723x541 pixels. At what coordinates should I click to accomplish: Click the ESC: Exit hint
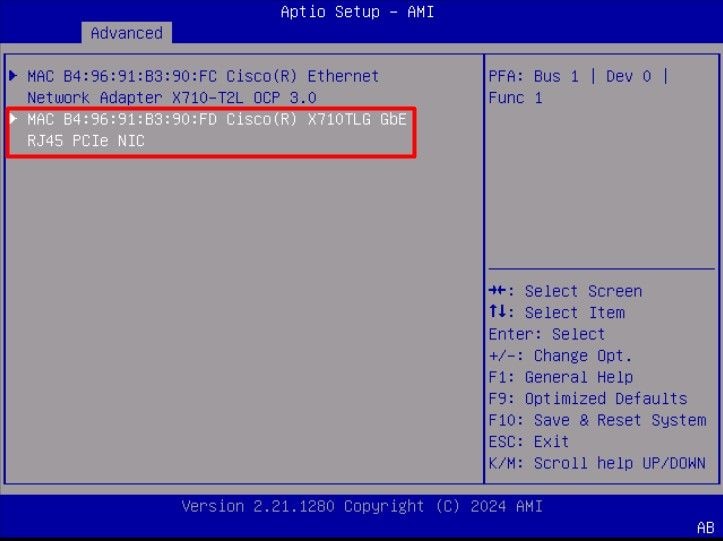point(529,441)
